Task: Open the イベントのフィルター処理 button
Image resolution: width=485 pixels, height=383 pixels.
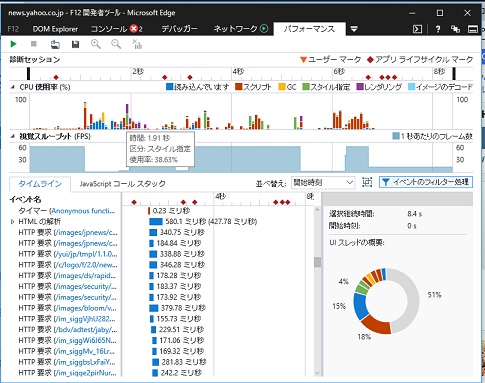Action: [426, 182]
